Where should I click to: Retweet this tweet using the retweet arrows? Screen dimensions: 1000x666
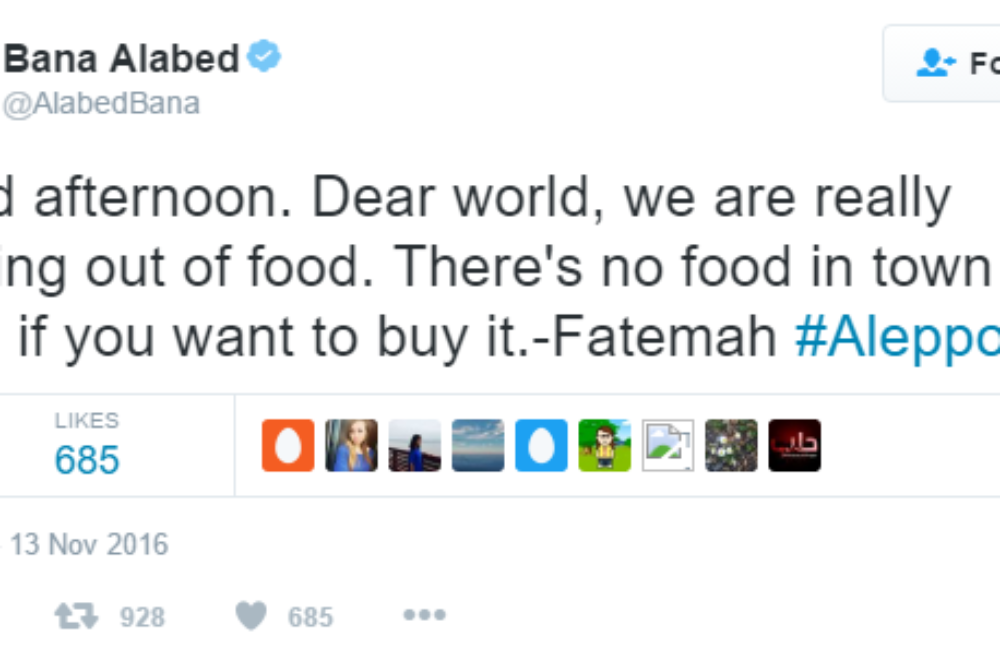(77, 616)
